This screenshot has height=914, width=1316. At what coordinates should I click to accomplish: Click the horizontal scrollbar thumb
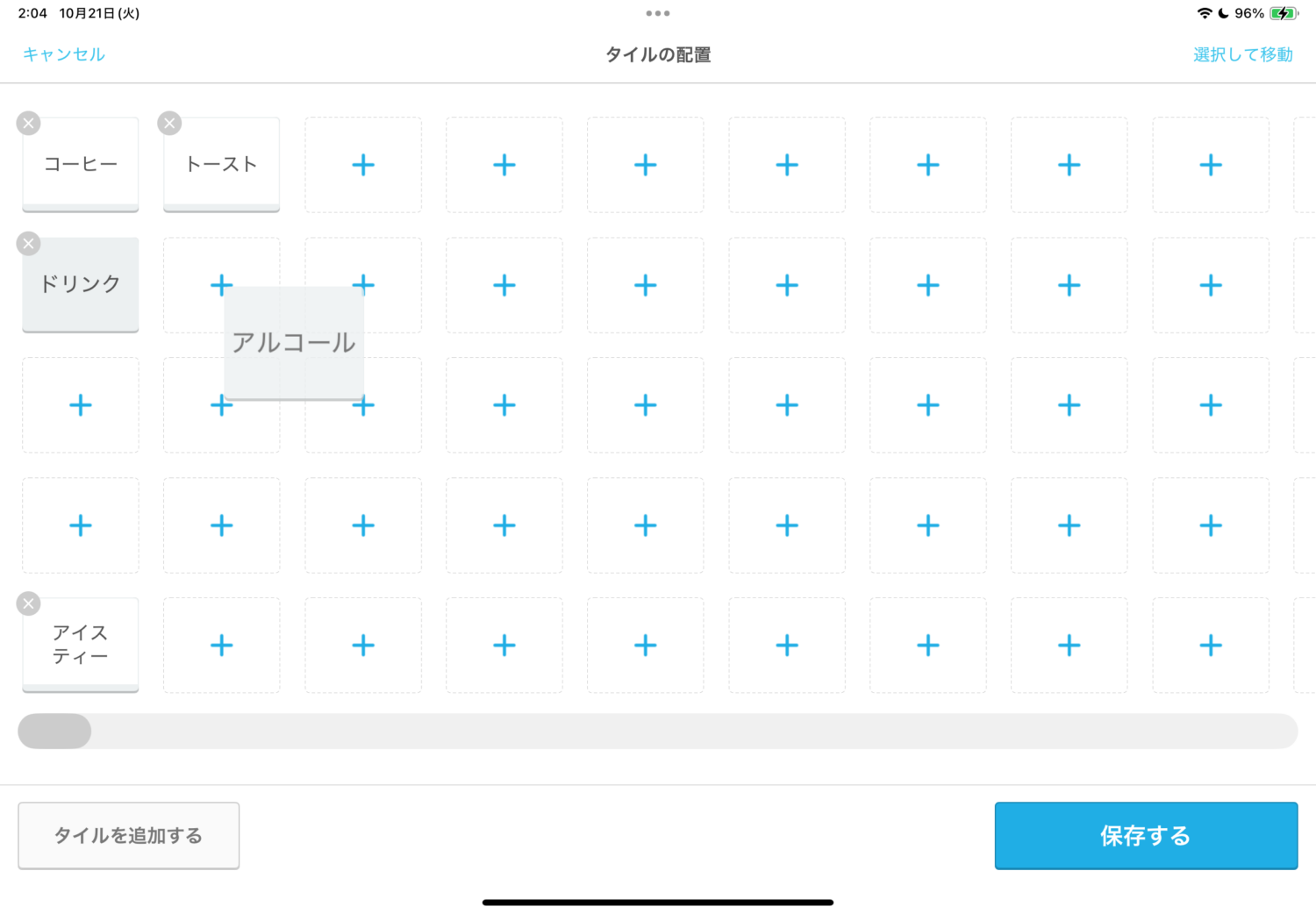click(x=54, y=732)
